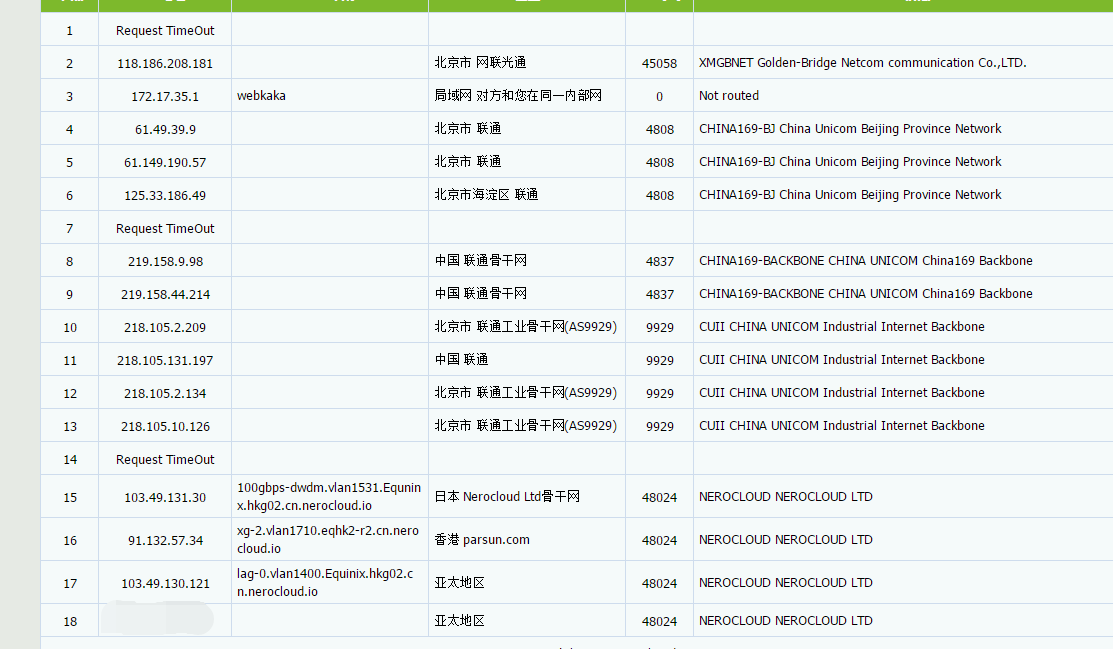Click location 香港 parsun.com
This screenshot has width=1113, height=649.
[482, 540]
